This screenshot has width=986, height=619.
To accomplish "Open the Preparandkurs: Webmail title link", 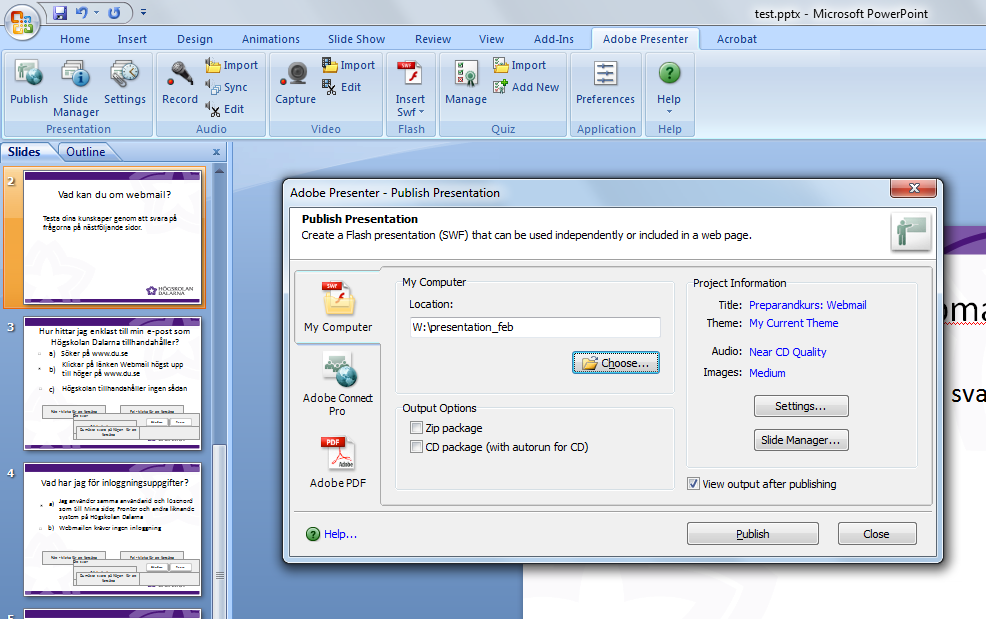I will pyautogui.click(x=807, y=305).
